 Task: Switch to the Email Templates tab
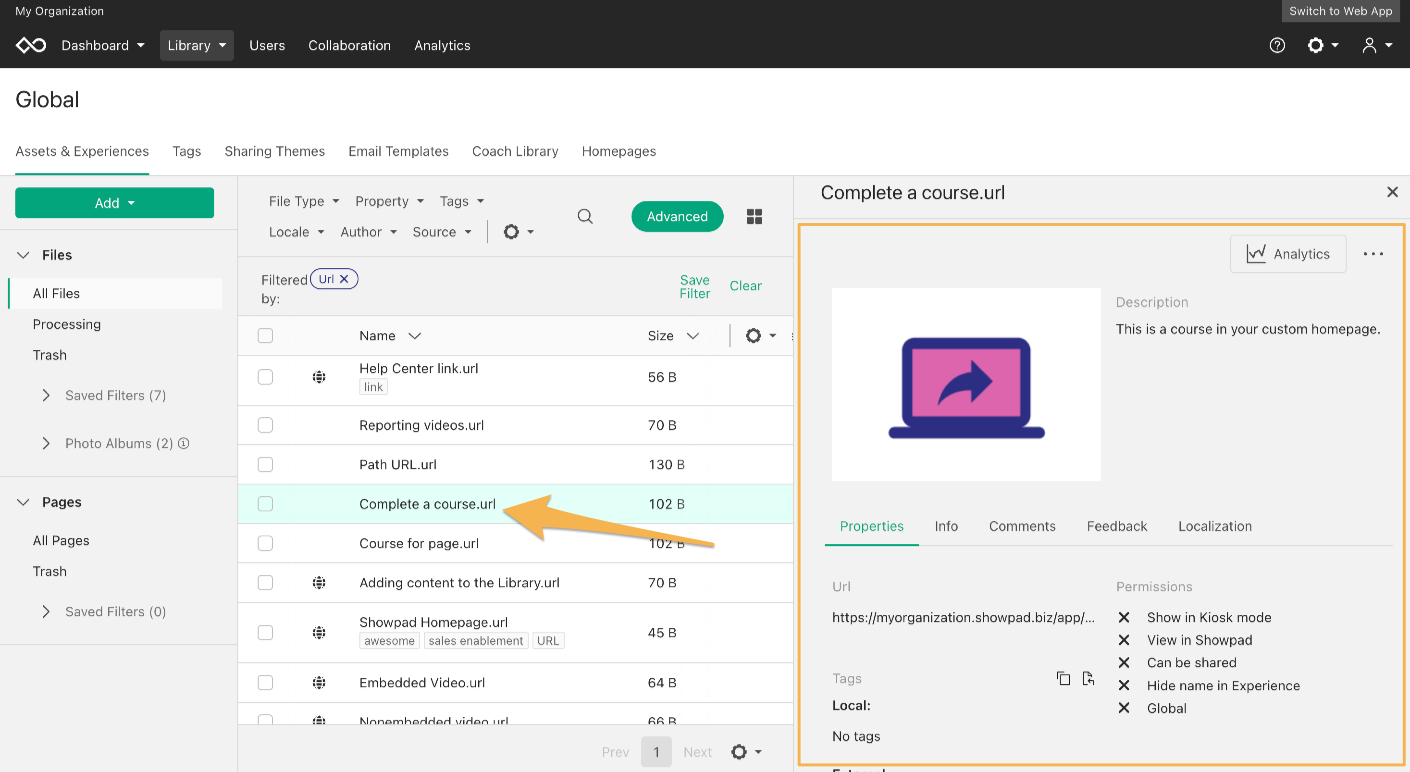click(398, 151)
